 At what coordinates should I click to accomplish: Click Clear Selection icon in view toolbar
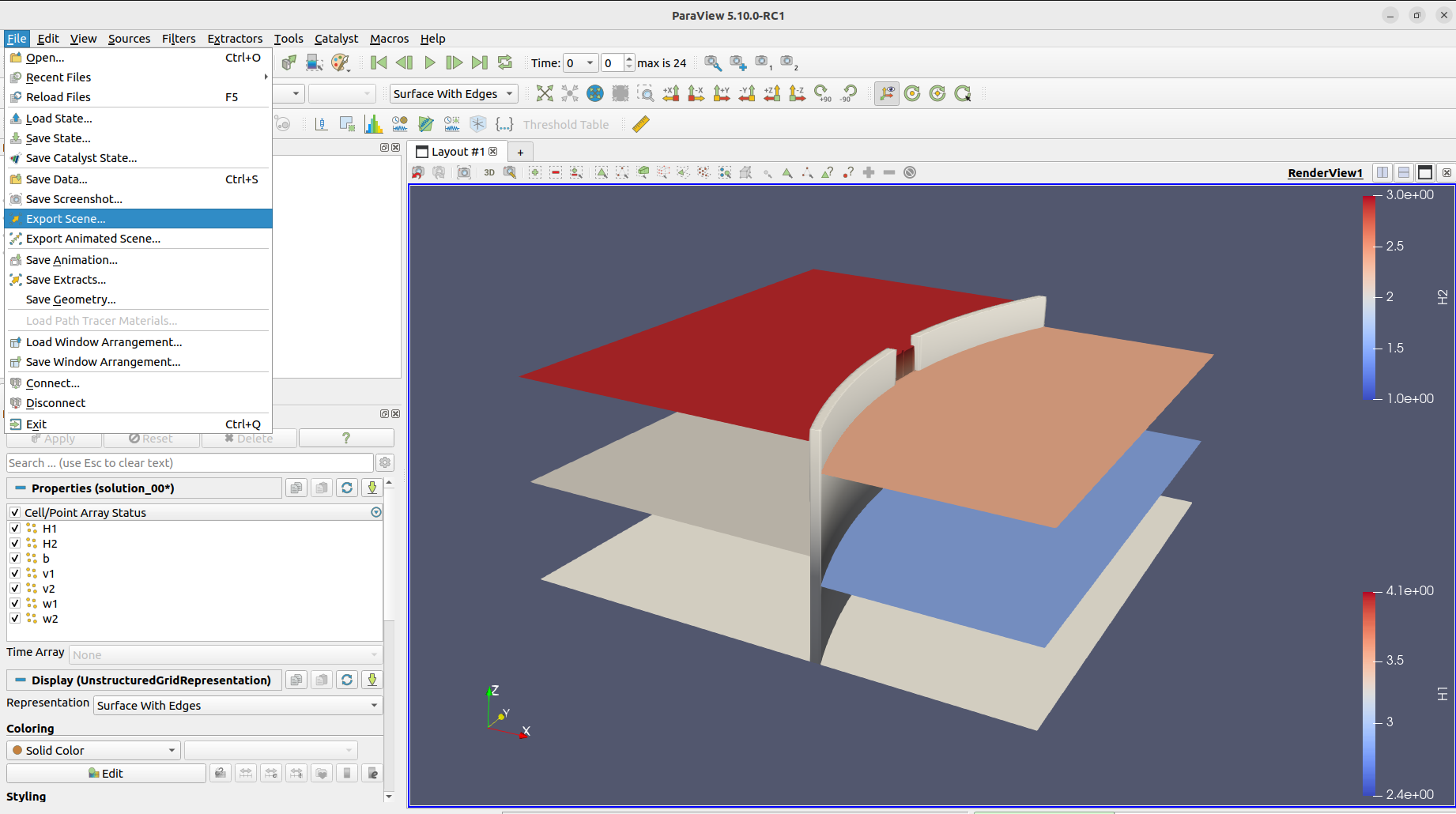click(910, 172)
